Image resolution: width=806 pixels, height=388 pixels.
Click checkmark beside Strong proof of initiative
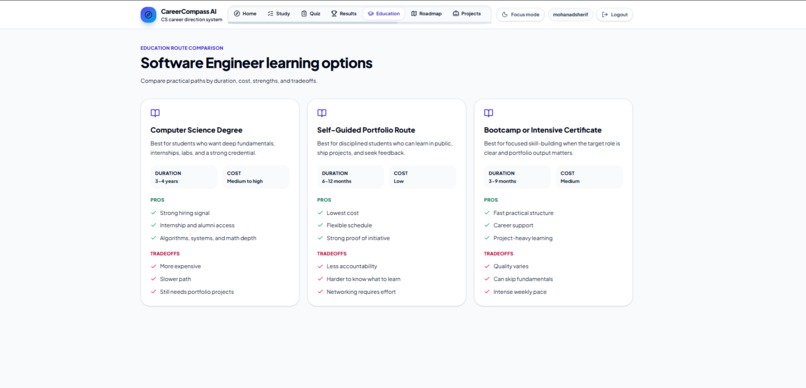(320, 238)
